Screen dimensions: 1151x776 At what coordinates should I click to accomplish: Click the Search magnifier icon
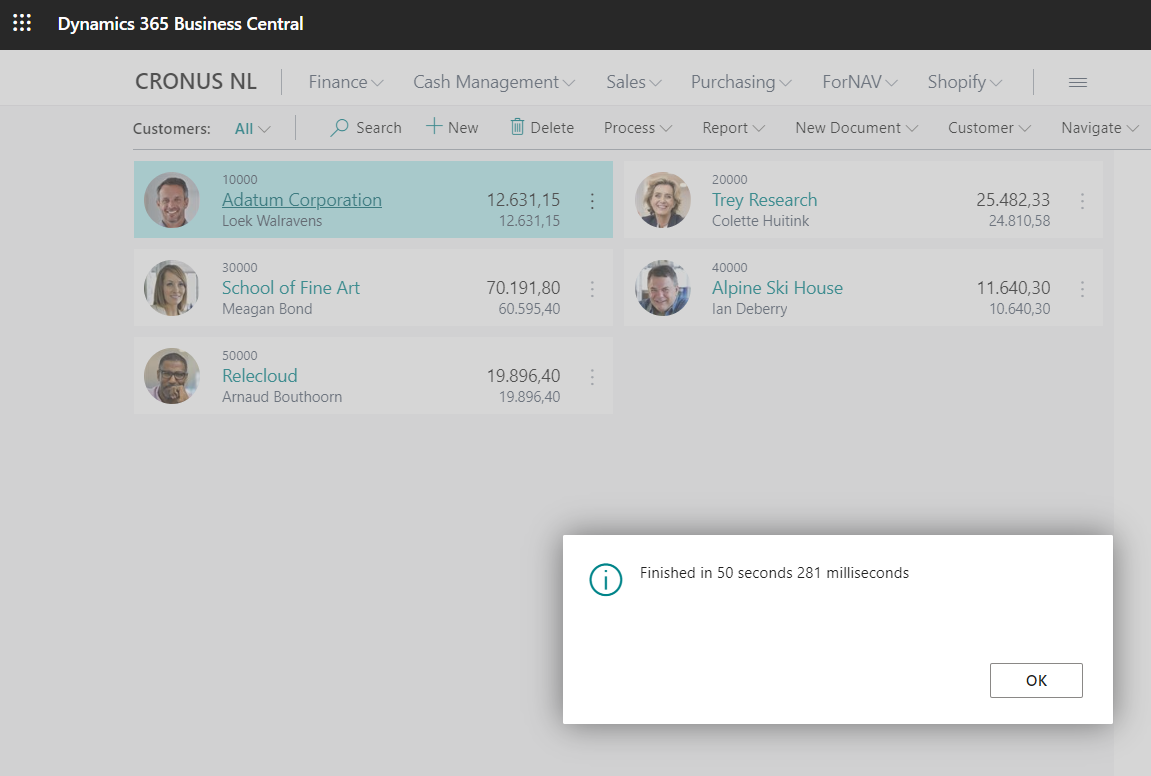coord(340,128)
